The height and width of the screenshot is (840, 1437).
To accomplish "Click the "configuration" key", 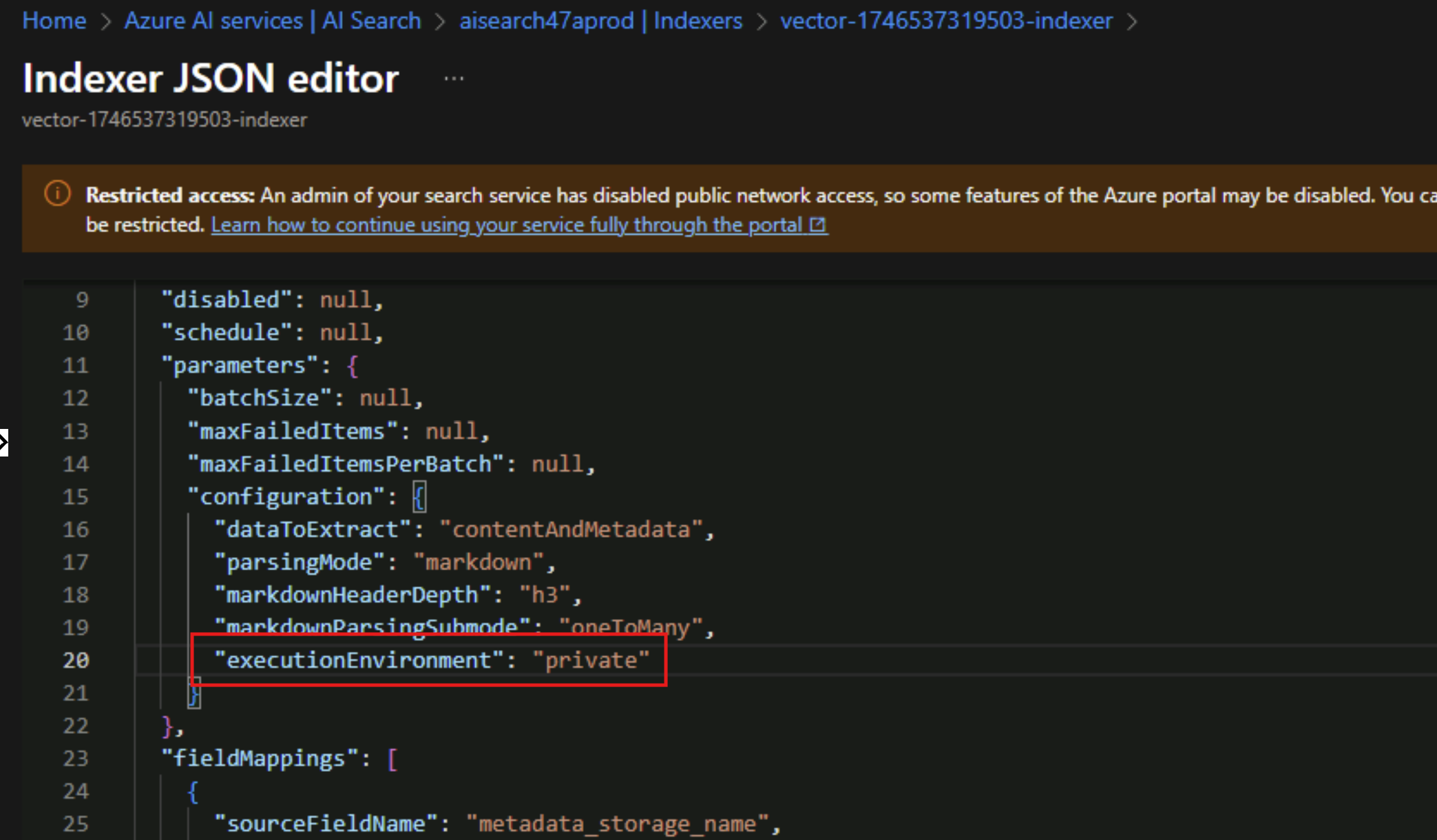I will pyautogui.click(x=286, y=497).
